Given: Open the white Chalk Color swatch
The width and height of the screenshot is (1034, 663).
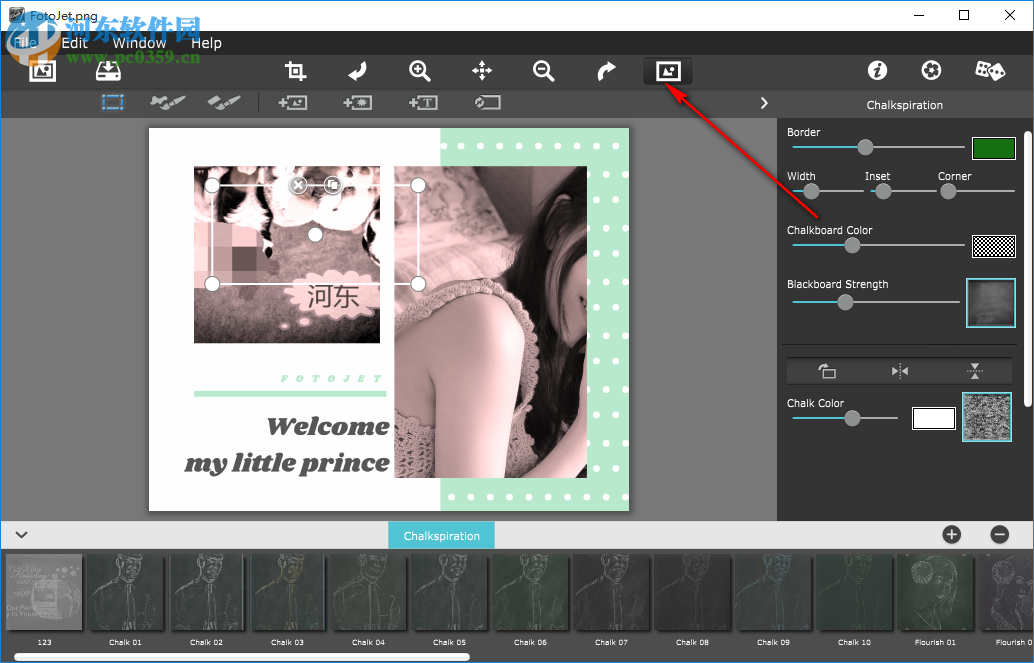Looking at the screenshot, I should (x=934, y=418).
